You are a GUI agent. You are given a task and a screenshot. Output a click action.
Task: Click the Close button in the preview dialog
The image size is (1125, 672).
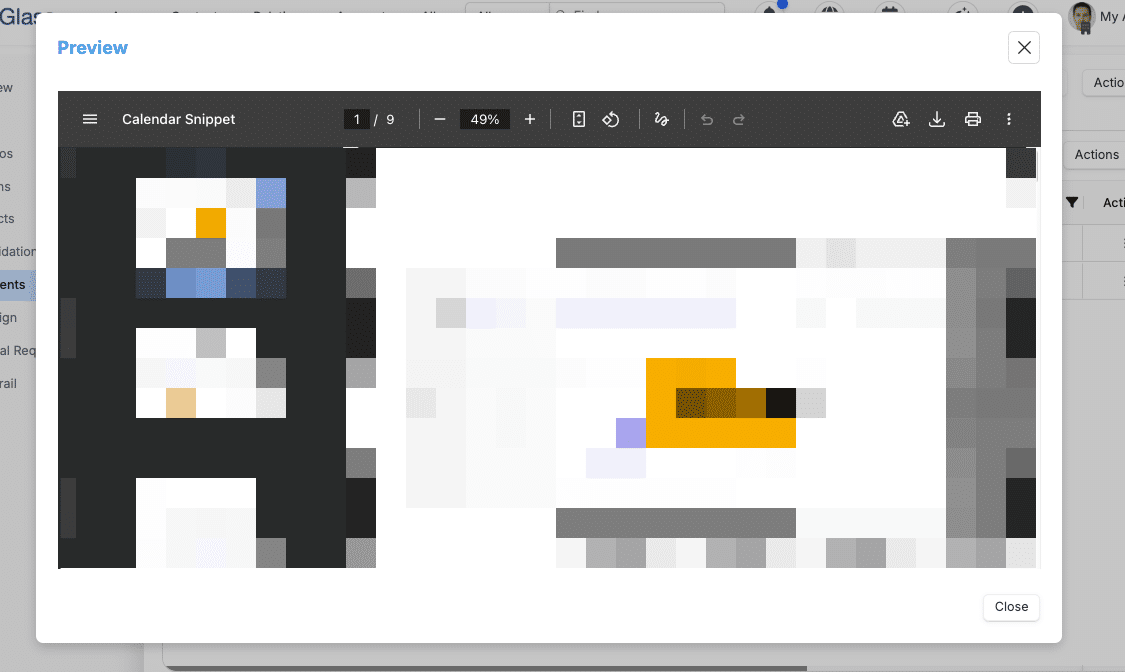click(x=1011, y=607)
